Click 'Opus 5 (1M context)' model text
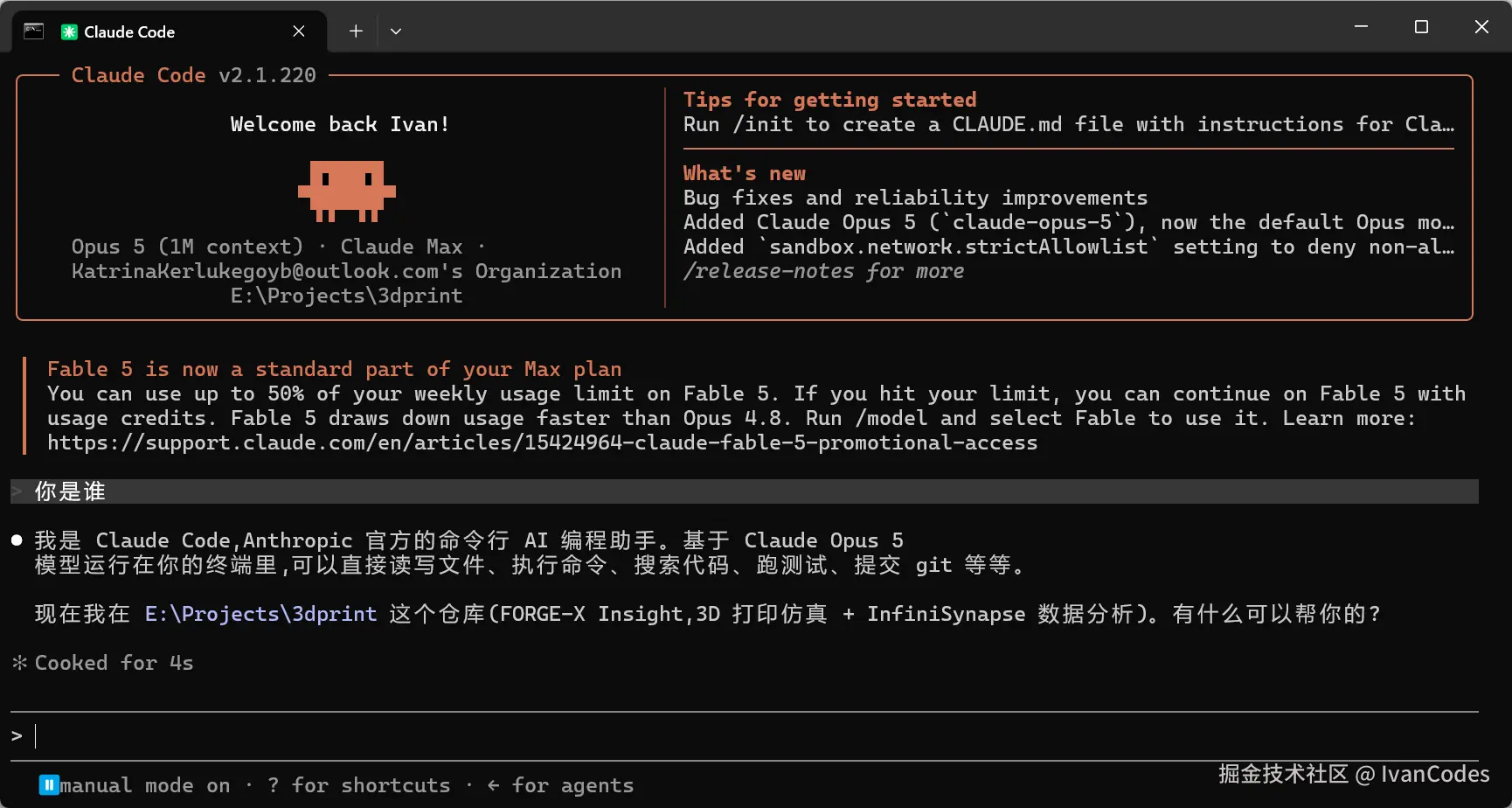This screenshot has height=808, width=1512. [187, 247]
